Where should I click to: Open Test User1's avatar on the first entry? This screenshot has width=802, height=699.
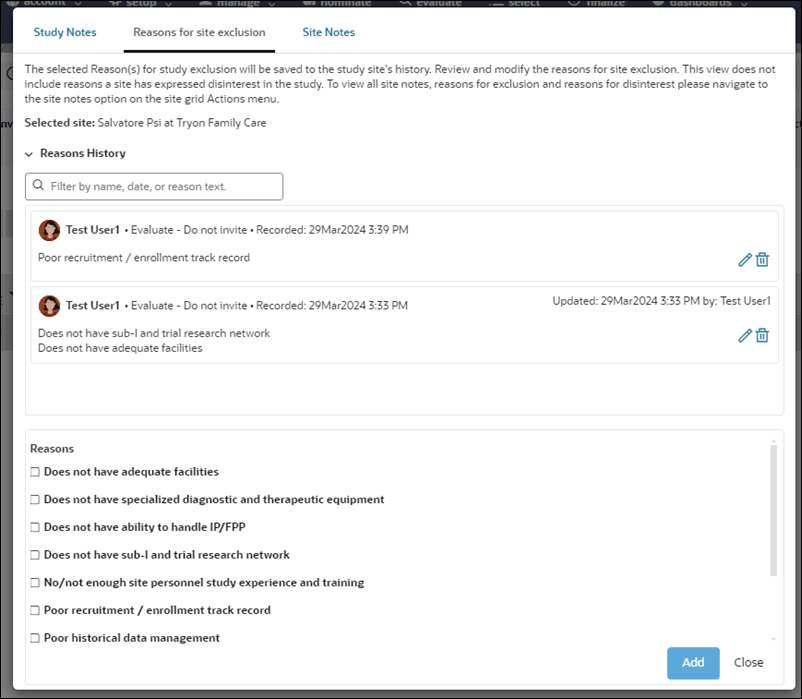(49, 229)
